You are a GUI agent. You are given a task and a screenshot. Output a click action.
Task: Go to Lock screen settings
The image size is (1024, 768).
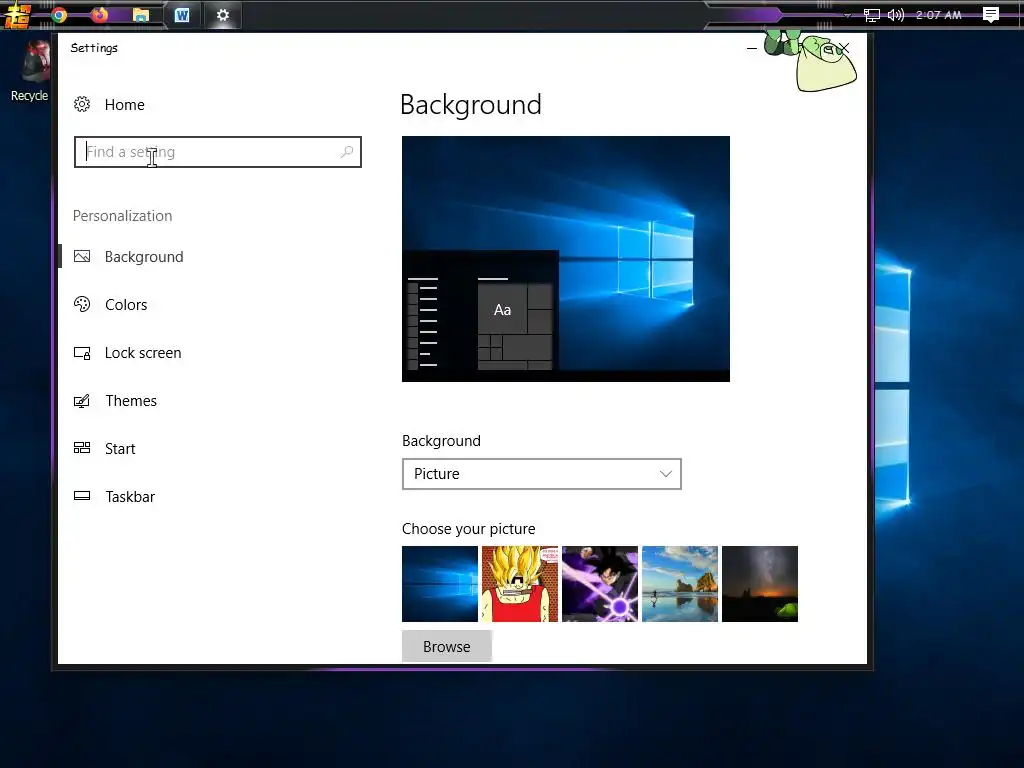143,353
